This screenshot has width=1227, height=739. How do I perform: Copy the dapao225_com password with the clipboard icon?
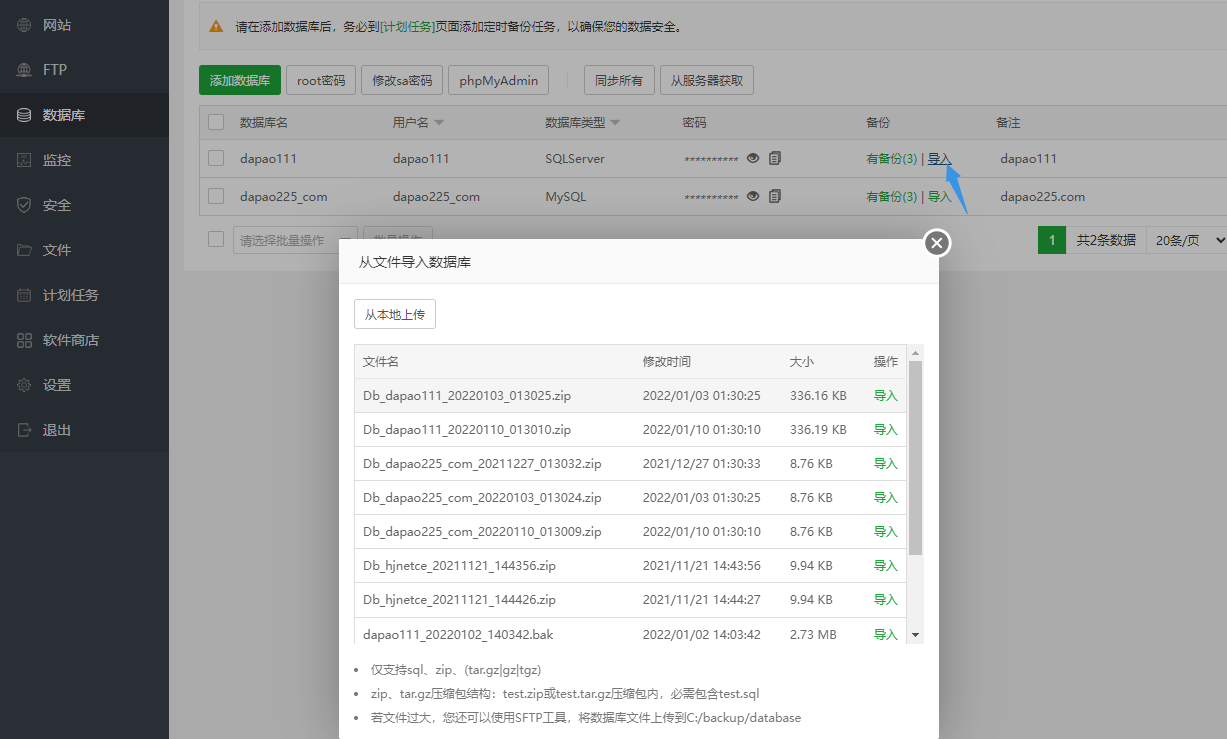pyautogui.click(x=775, y=196)
